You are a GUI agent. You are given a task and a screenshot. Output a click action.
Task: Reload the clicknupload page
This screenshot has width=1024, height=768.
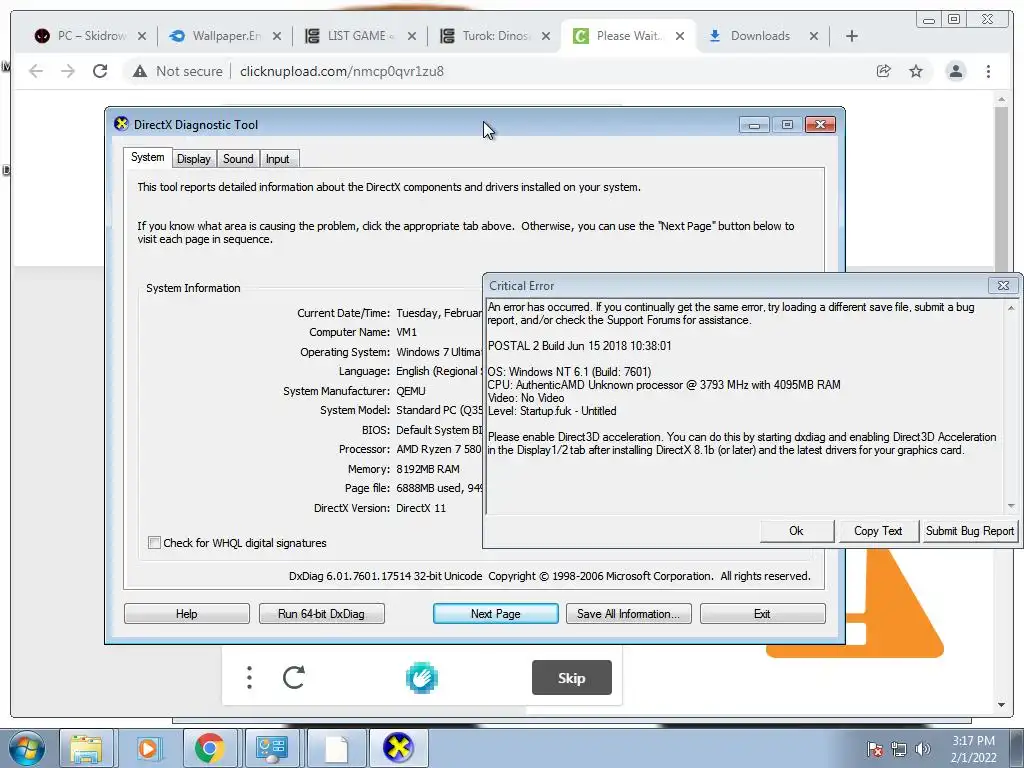(x=100, y=71)
